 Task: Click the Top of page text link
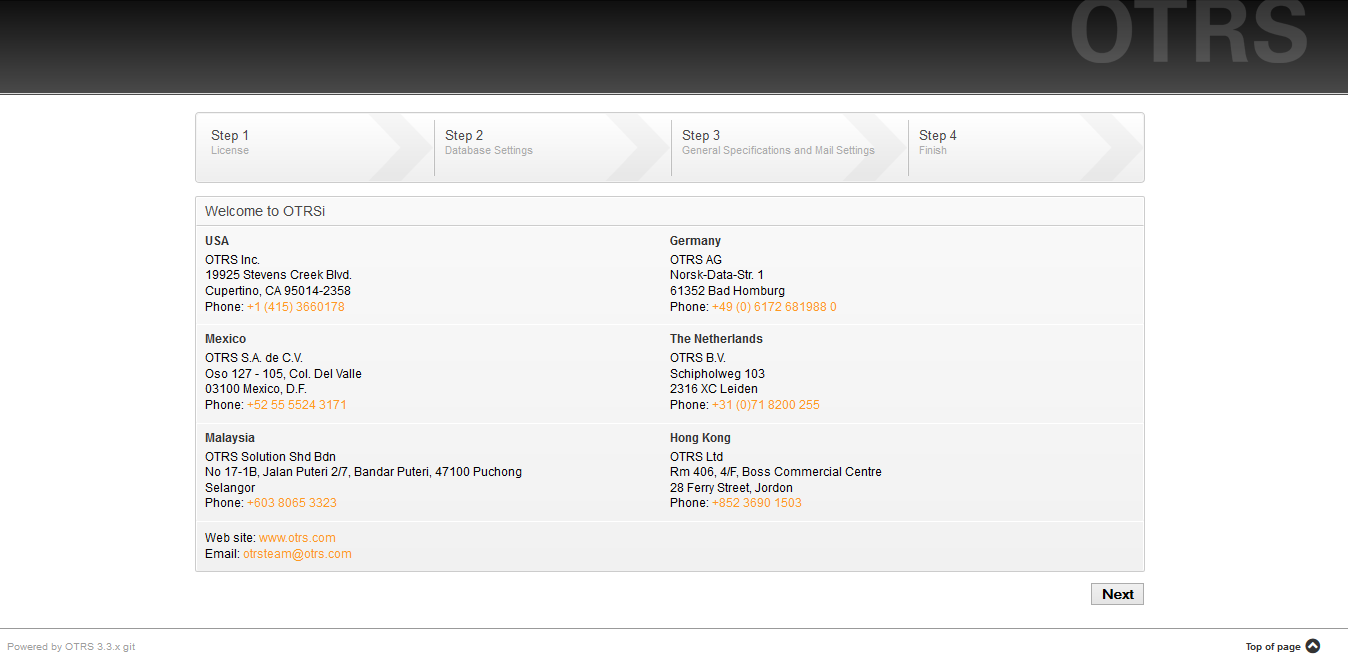tap(1272, 647)
